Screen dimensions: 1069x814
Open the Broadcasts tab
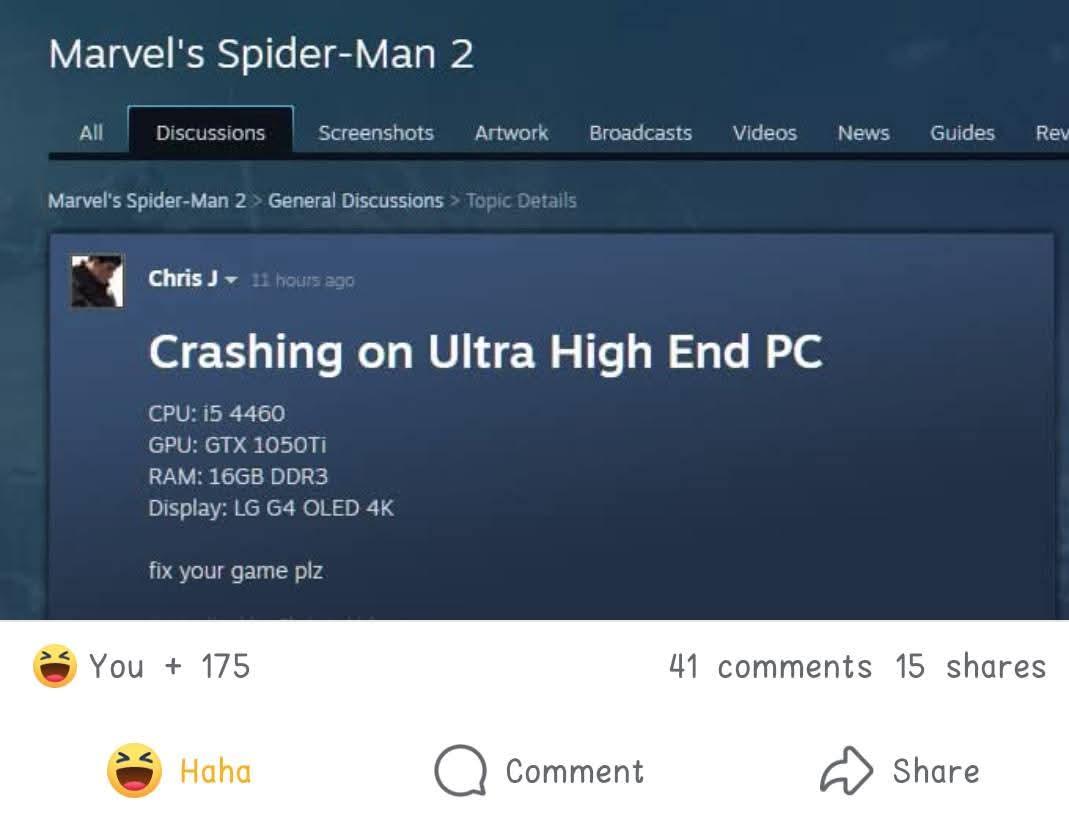[641, 132]
